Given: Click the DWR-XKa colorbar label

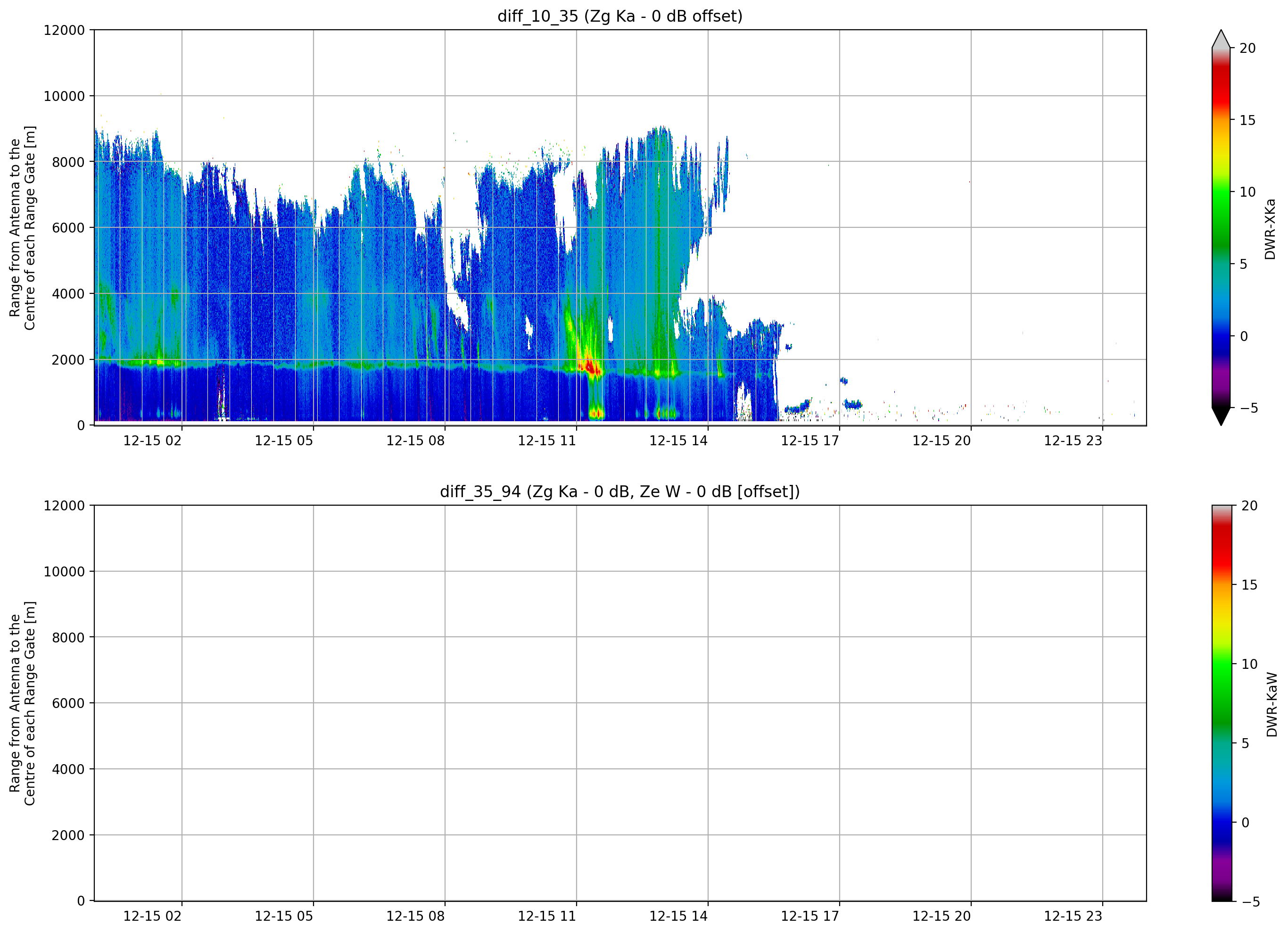Looking at the screenshot, I should [x=1270, y=229].
